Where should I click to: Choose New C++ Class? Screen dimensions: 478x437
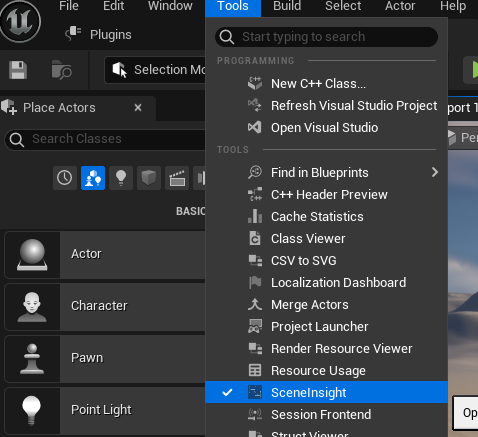(x=326, y=84)
